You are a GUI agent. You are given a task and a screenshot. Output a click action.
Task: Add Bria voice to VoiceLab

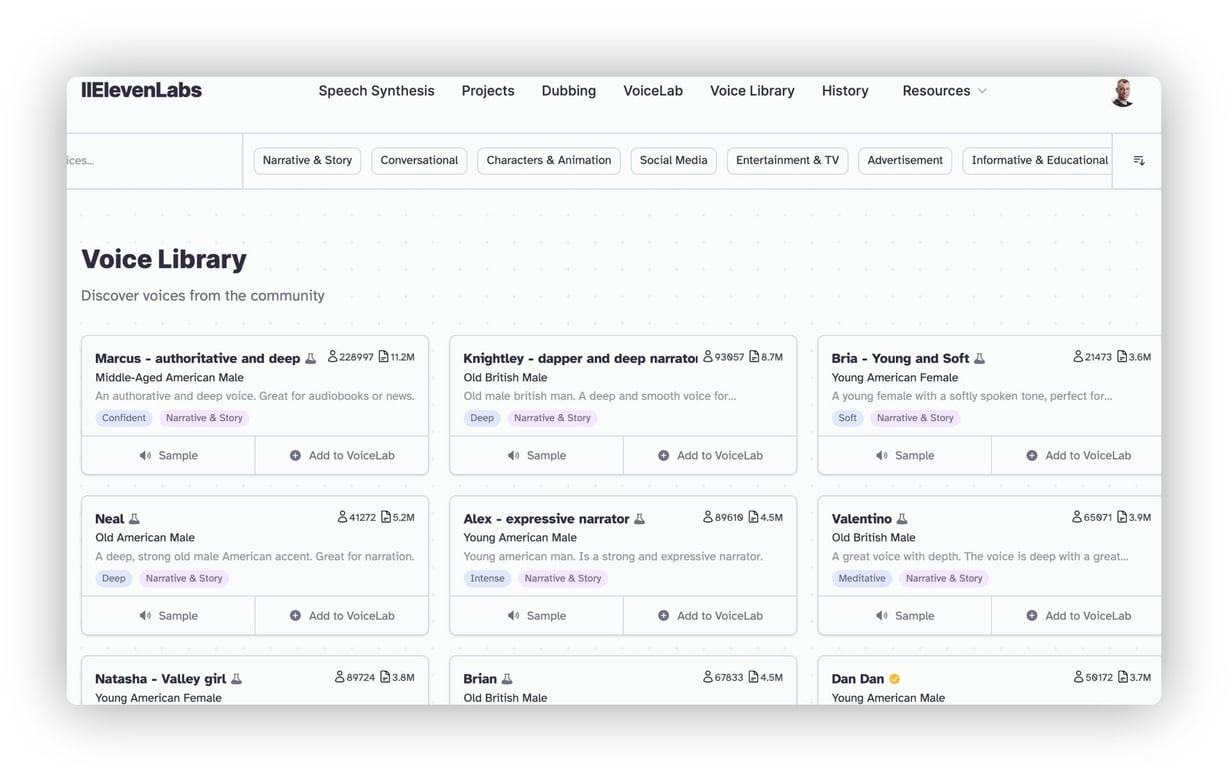point(1077,455)
